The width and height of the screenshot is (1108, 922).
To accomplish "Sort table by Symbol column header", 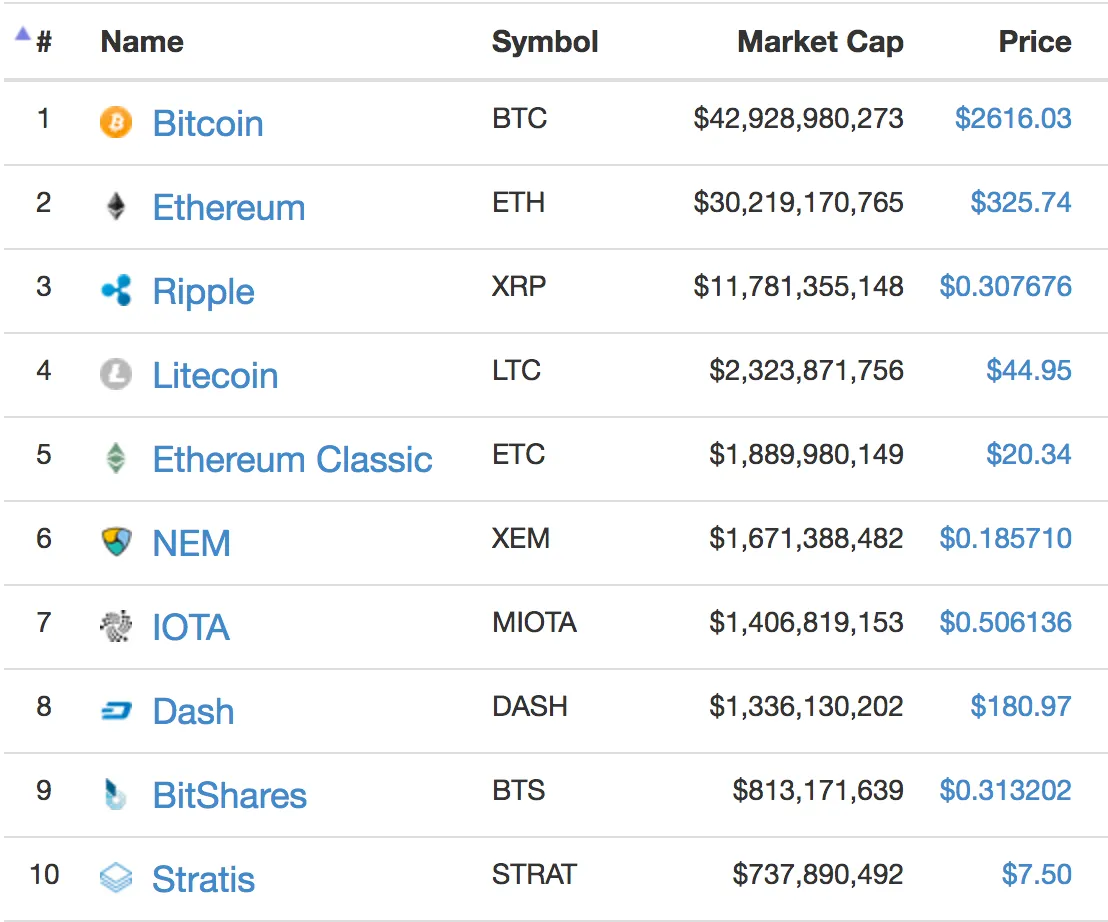I will 545,42.
